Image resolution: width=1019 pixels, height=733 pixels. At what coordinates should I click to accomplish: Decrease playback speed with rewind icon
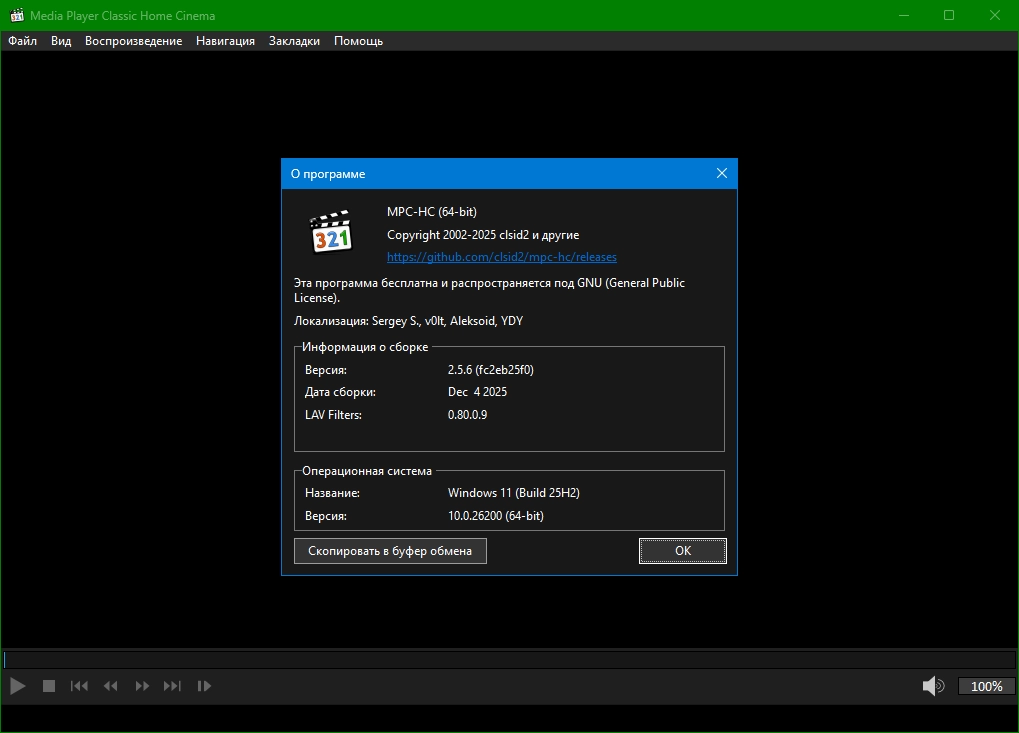click(111, 686)
